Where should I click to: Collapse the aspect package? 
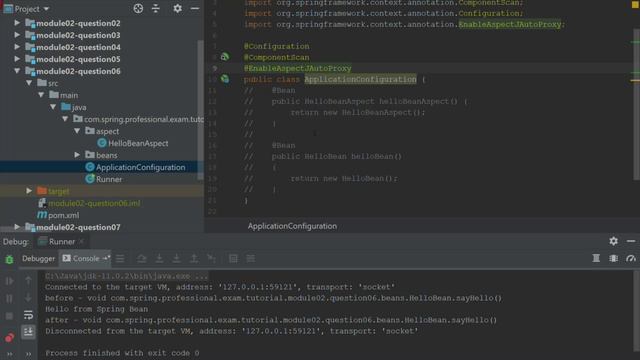[x=77, y=131]
